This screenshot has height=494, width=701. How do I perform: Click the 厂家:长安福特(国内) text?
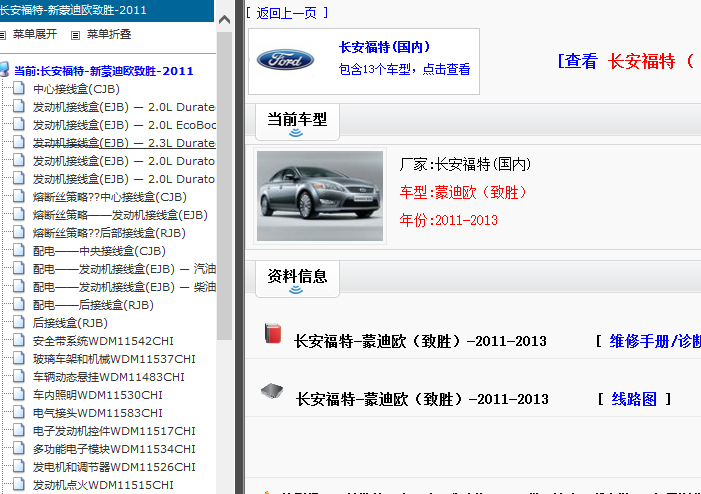point(465,165)
